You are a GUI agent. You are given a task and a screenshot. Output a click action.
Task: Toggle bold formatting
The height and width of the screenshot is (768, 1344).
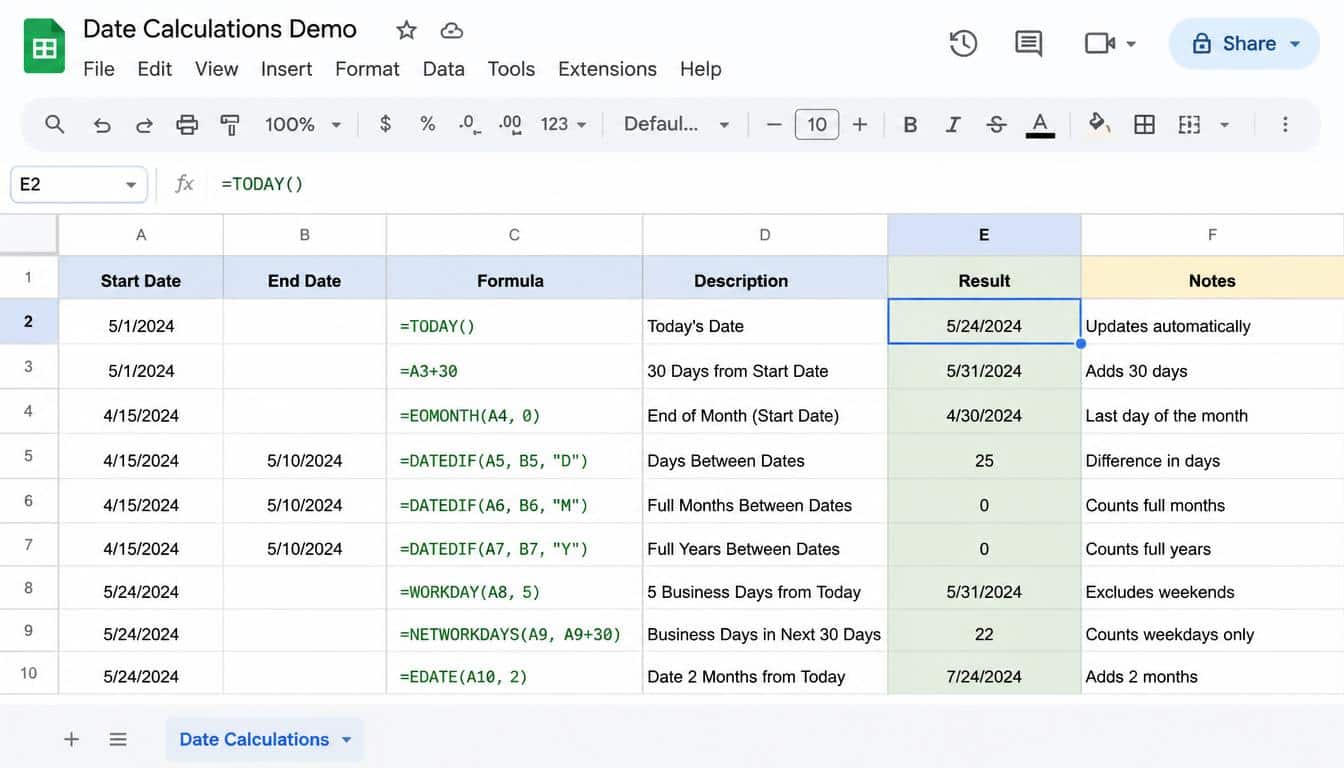(910, 124)
